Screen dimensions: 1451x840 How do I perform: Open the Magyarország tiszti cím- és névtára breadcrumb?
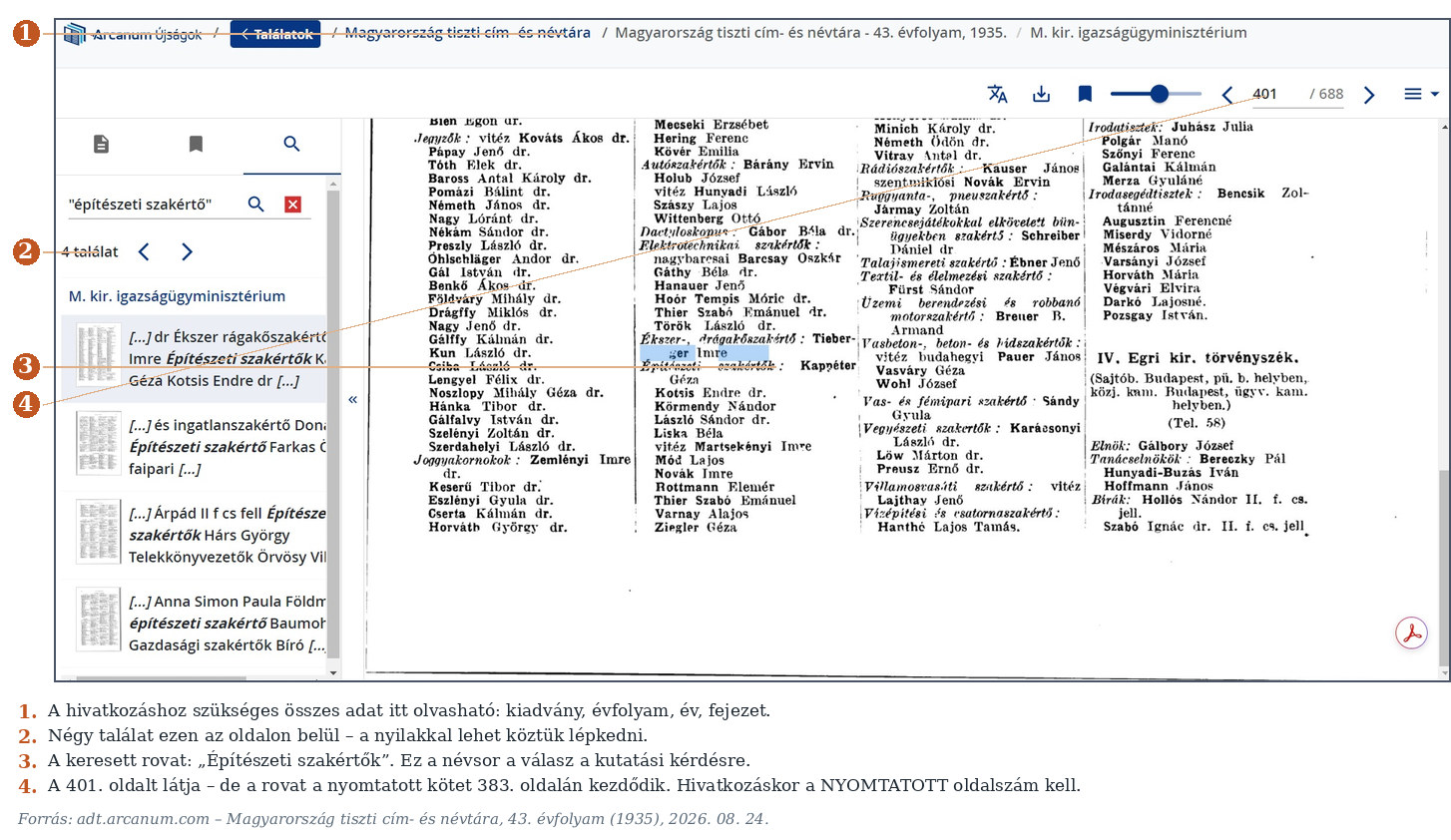467,33
